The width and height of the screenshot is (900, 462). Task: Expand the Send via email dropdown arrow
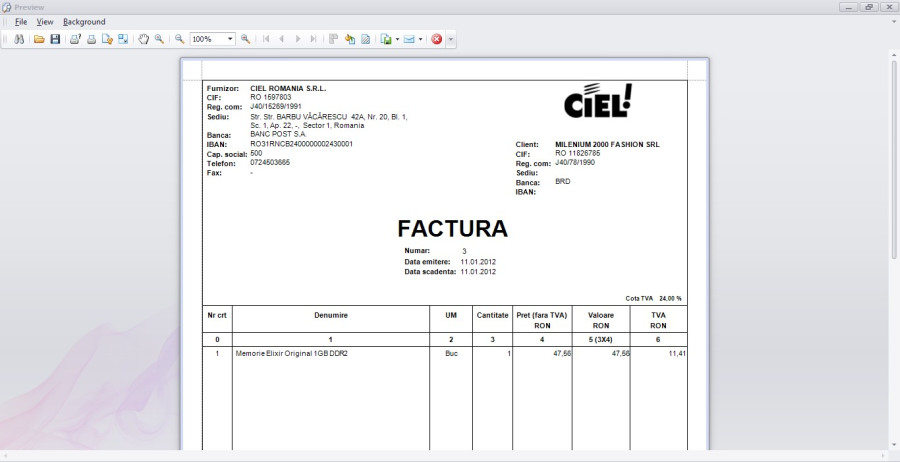click(420, 39)
